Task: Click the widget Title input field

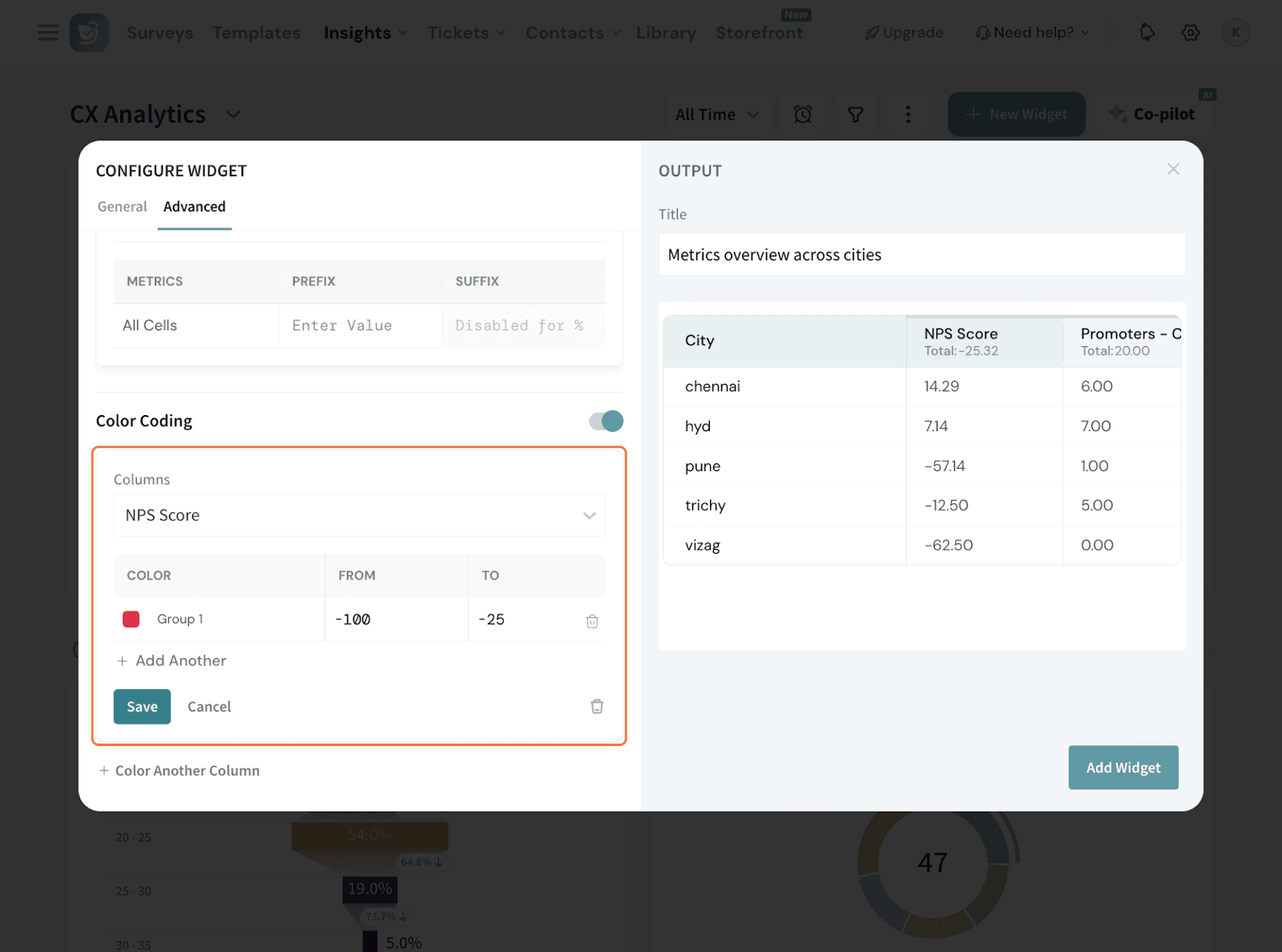Action: coord(921,255)
